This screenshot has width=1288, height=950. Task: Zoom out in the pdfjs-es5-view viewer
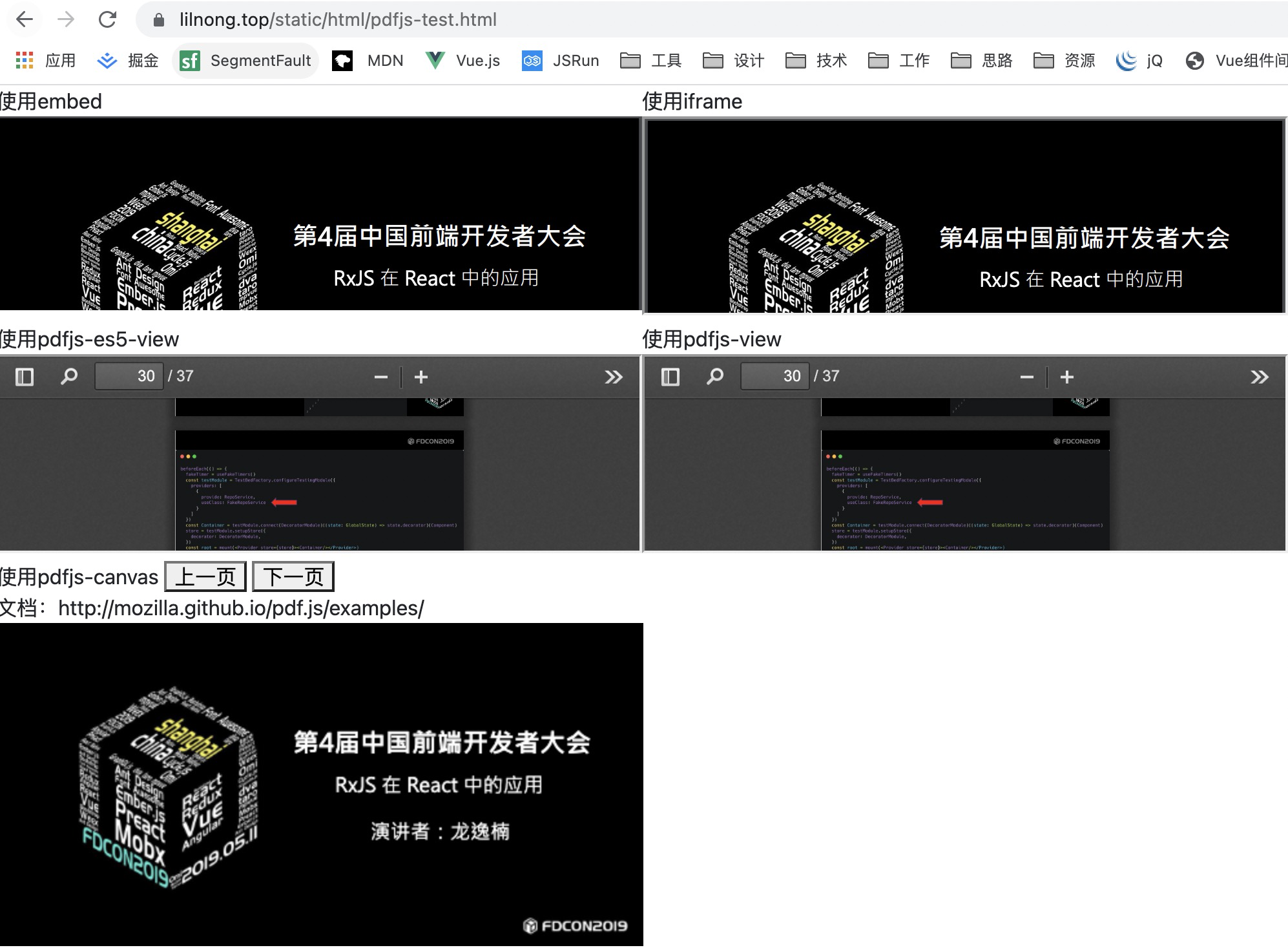click(x=381, y=377)
